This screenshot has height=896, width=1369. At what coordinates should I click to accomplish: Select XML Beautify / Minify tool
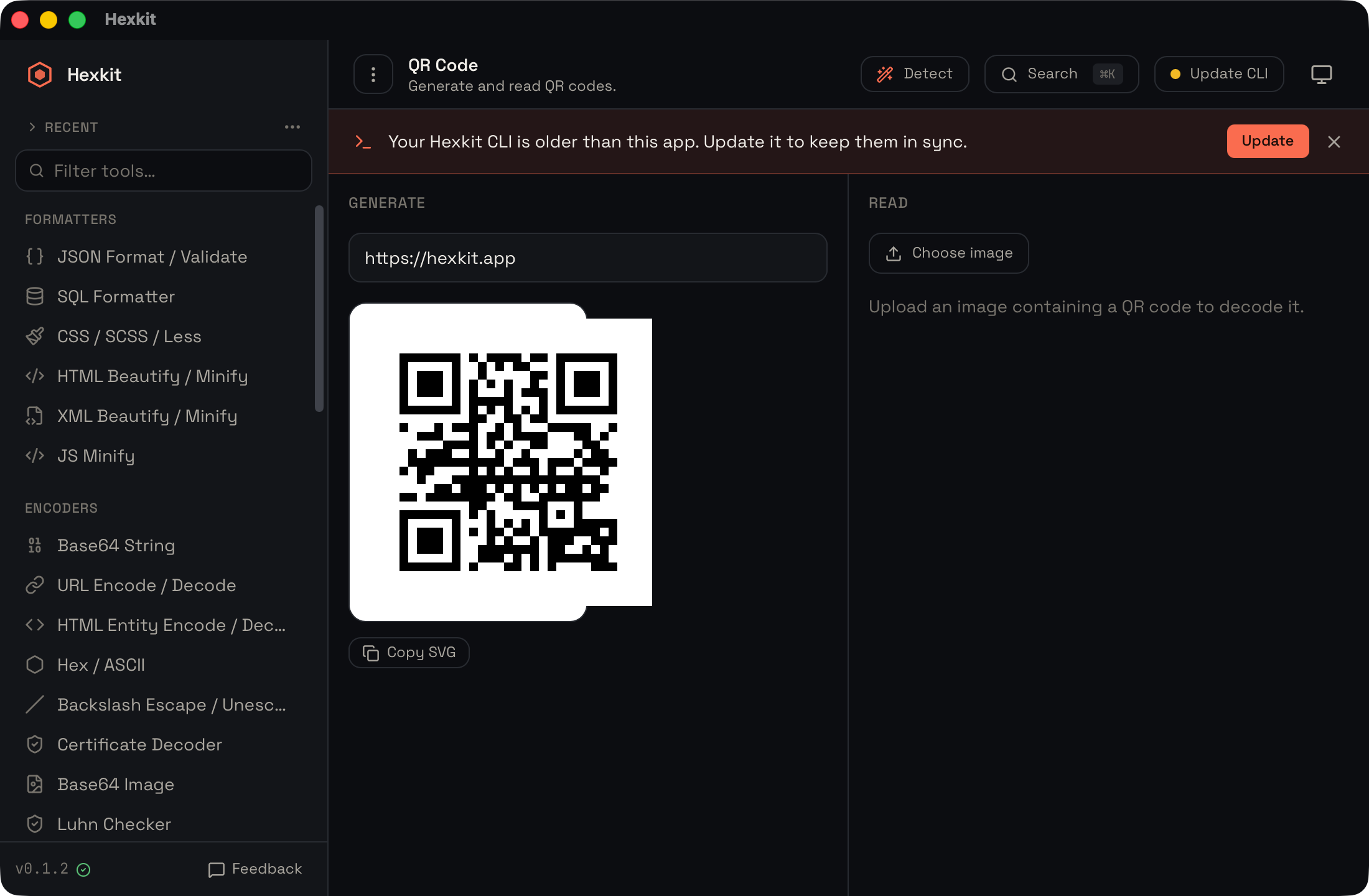click(x=163, y=416)
